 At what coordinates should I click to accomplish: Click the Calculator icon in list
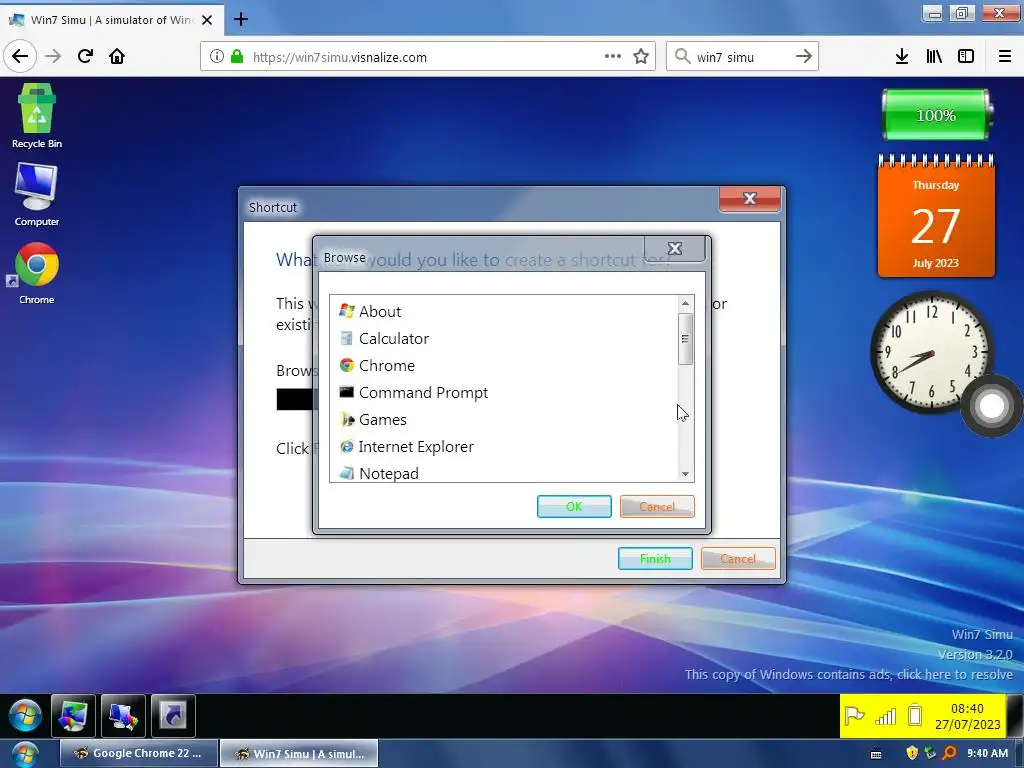pos(347,338)
